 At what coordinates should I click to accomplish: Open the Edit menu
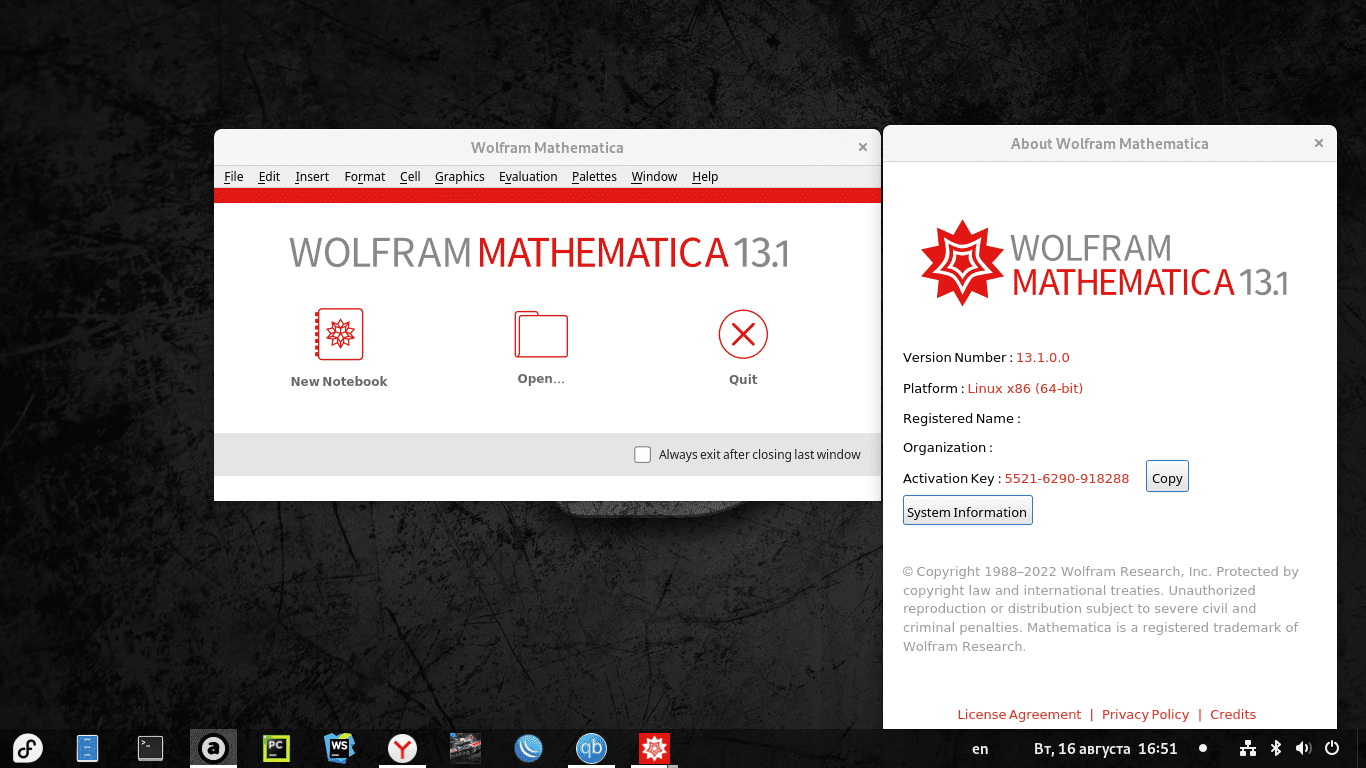coord(269,176)
